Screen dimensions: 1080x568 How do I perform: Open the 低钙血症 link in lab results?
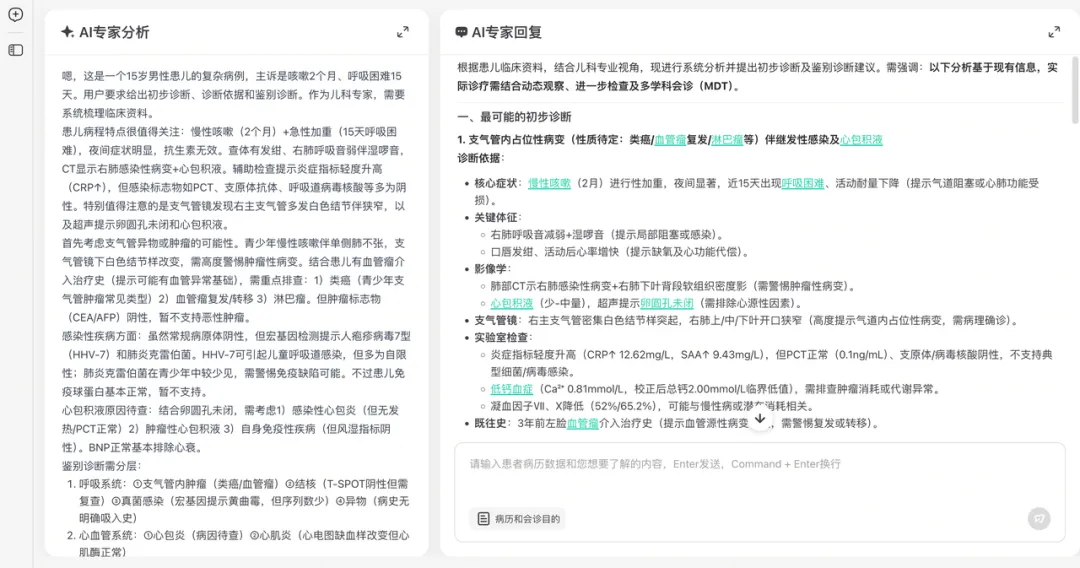coord(511,388)
